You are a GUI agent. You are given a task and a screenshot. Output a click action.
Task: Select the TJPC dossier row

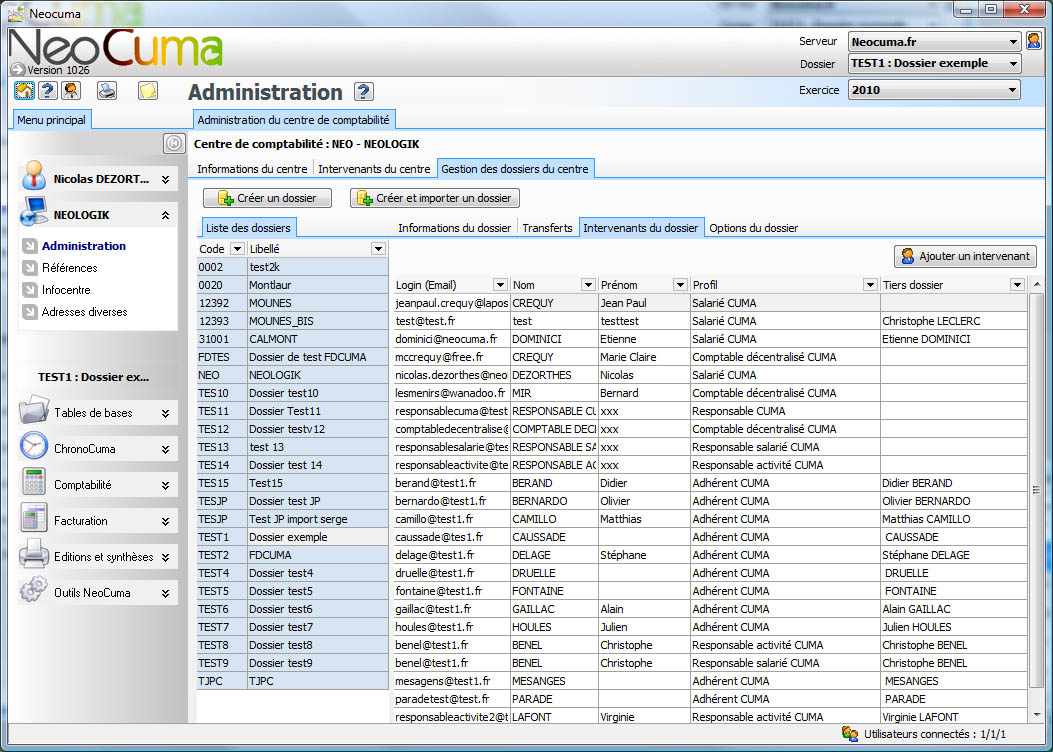click(x=292, y=681)
